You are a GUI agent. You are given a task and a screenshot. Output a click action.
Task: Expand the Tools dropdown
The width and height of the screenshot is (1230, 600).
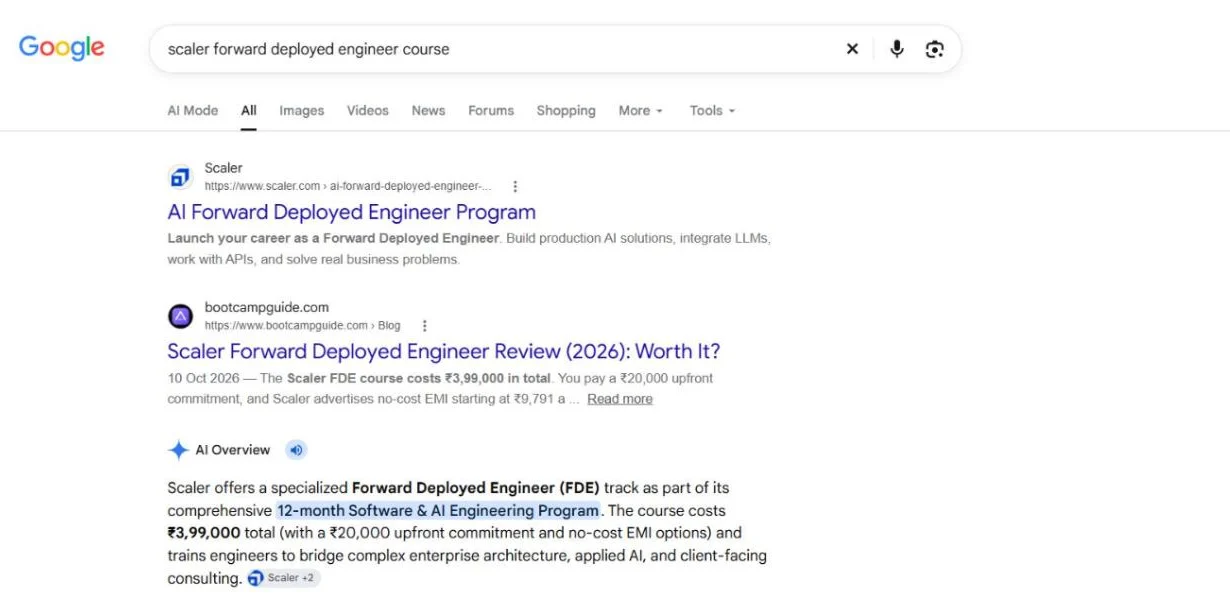coord(712,111)
